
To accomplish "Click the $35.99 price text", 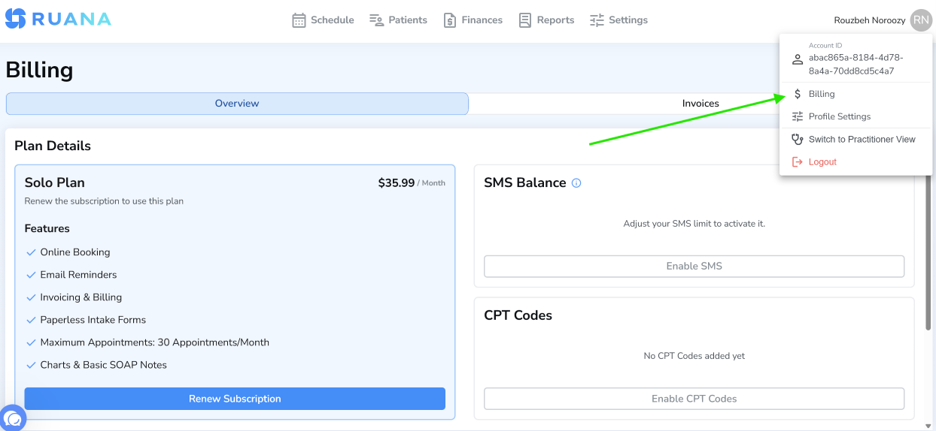I will (x=396, y=183).
